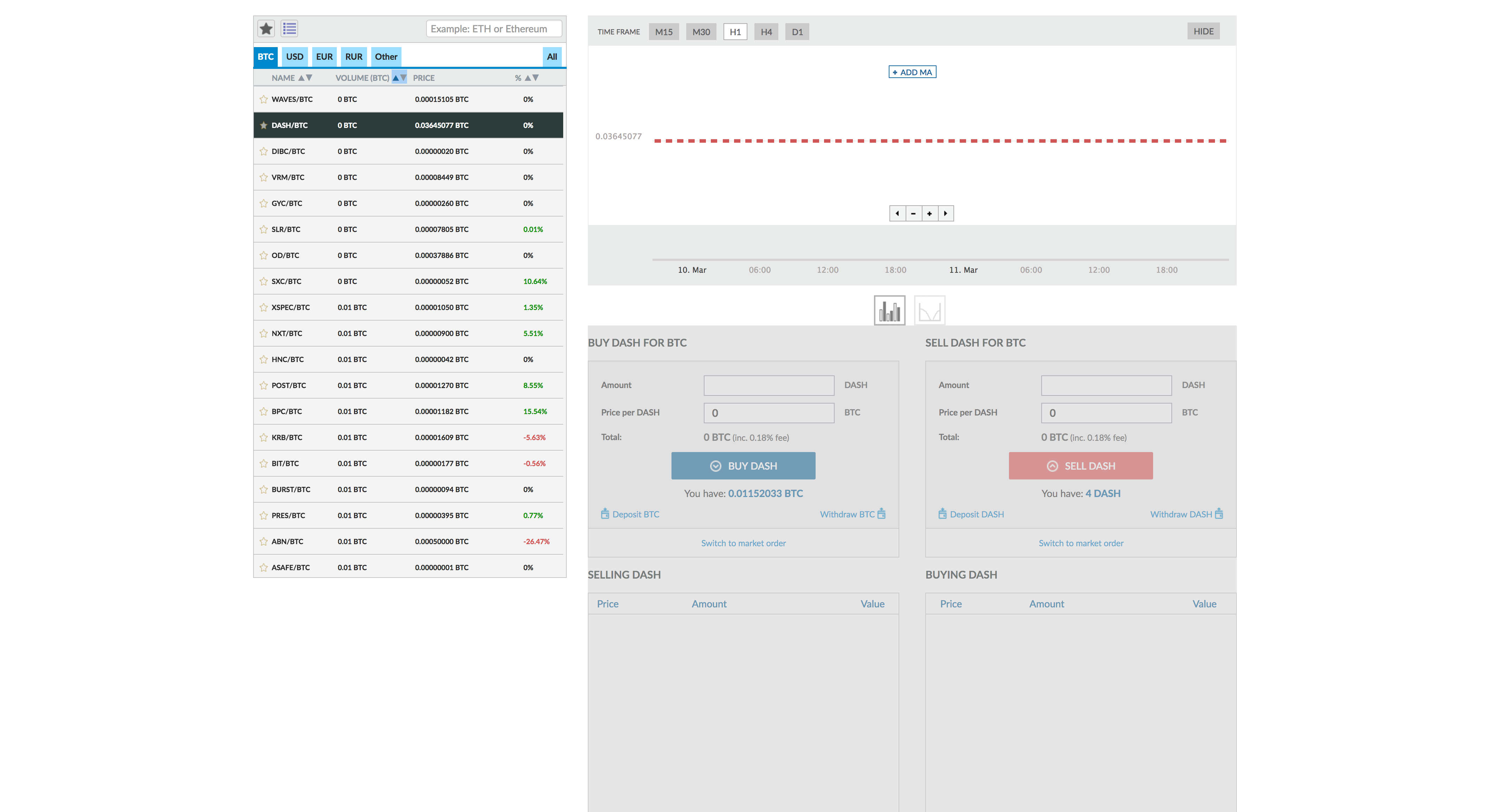Zoom in chart with plus button
The image size is (1492, 812).
(x=930, y=213)
